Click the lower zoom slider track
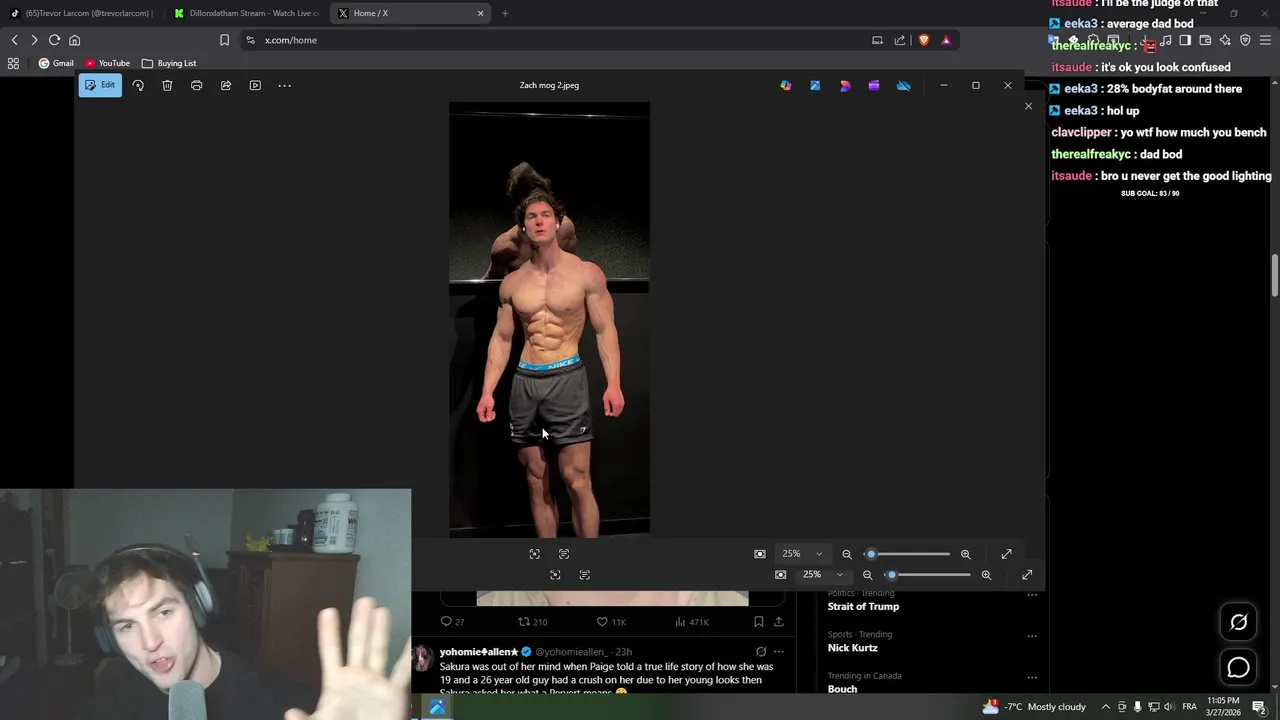 pos(929,575)
